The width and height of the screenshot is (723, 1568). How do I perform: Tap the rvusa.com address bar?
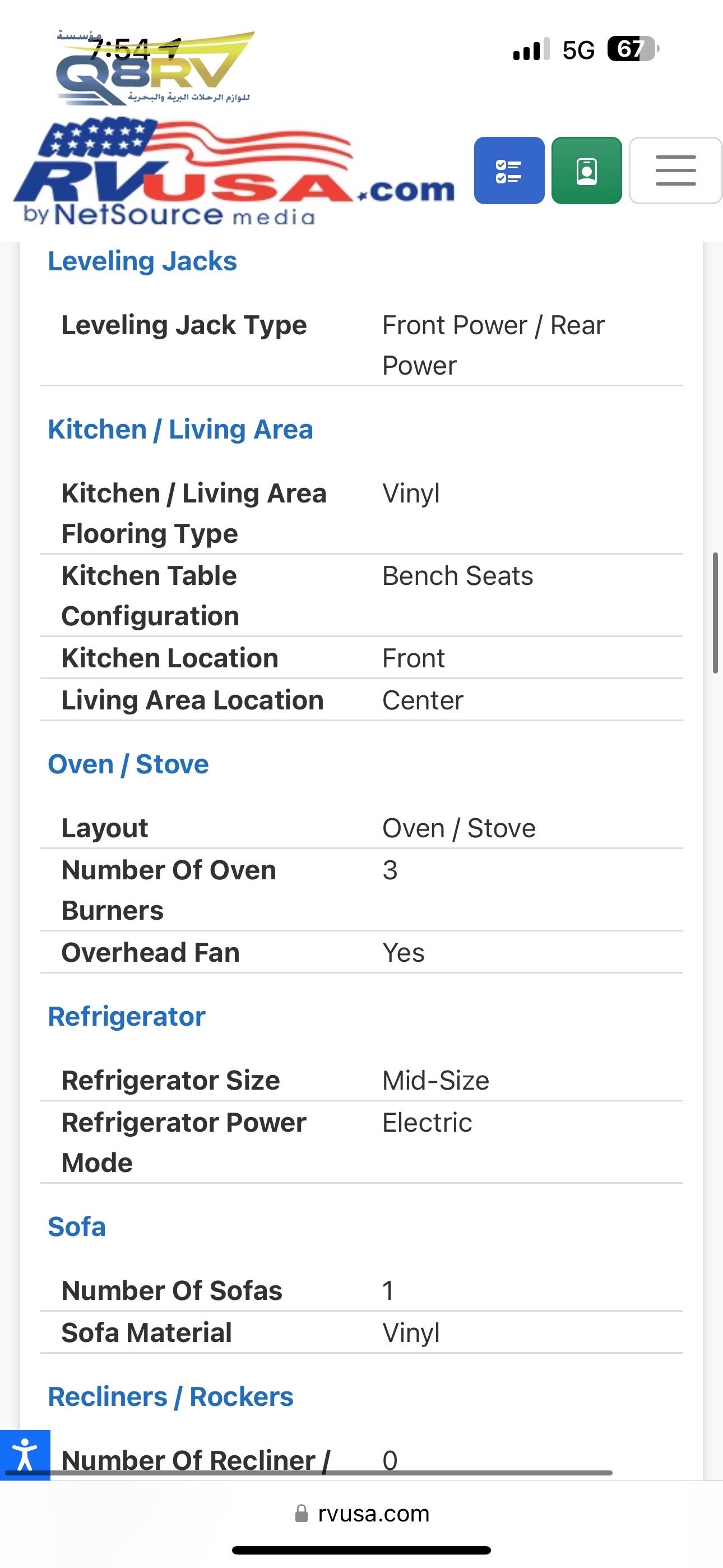[373, 1513]
